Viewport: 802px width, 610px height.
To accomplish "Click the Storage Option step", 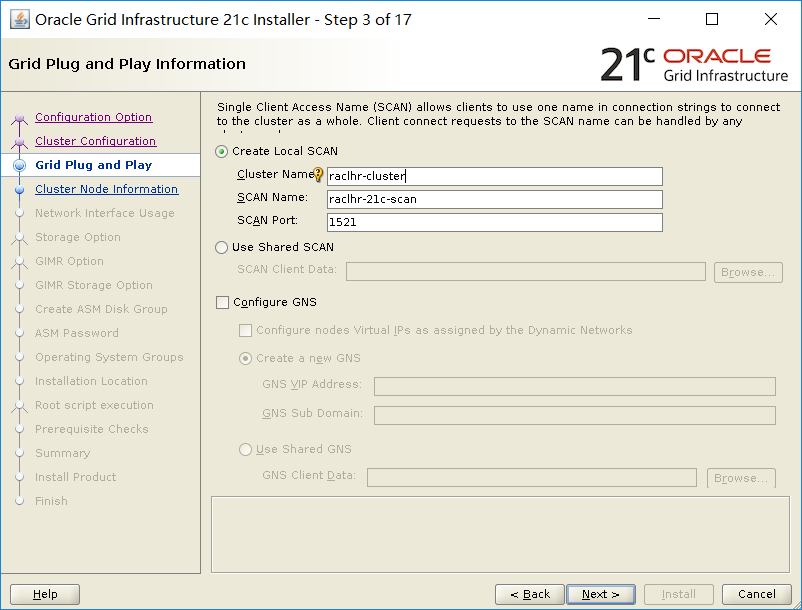I will coord(78,237).
